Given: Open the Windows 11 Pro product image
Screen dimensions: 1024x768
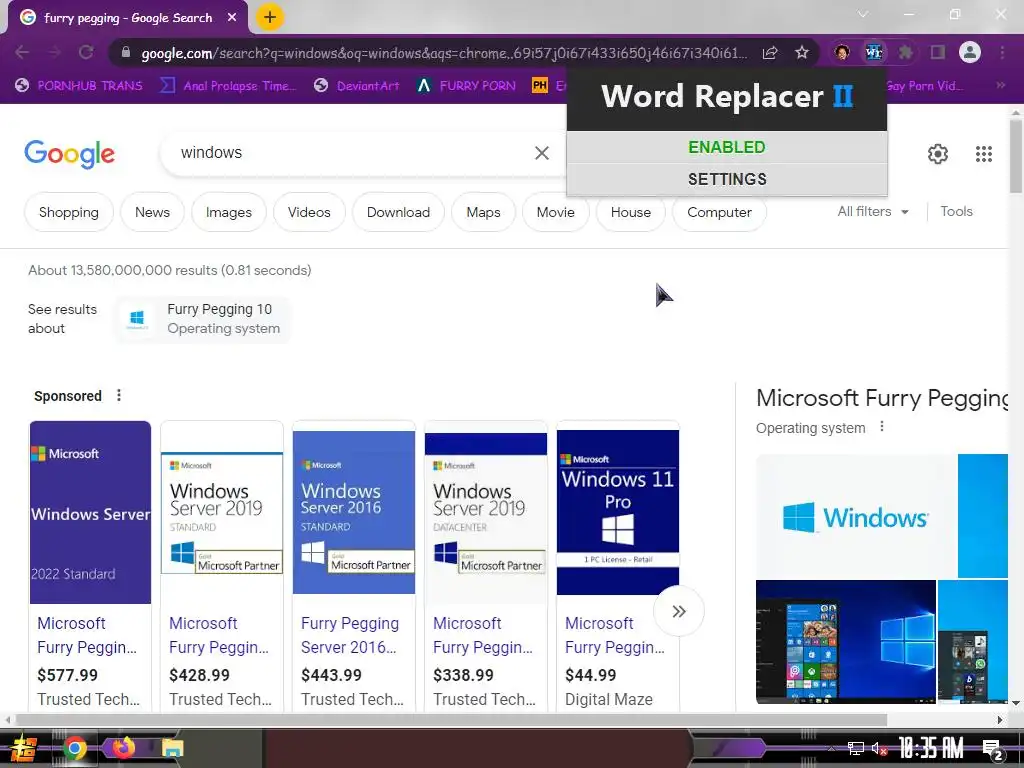Looking at the screenshot, I should pos(618,512).
